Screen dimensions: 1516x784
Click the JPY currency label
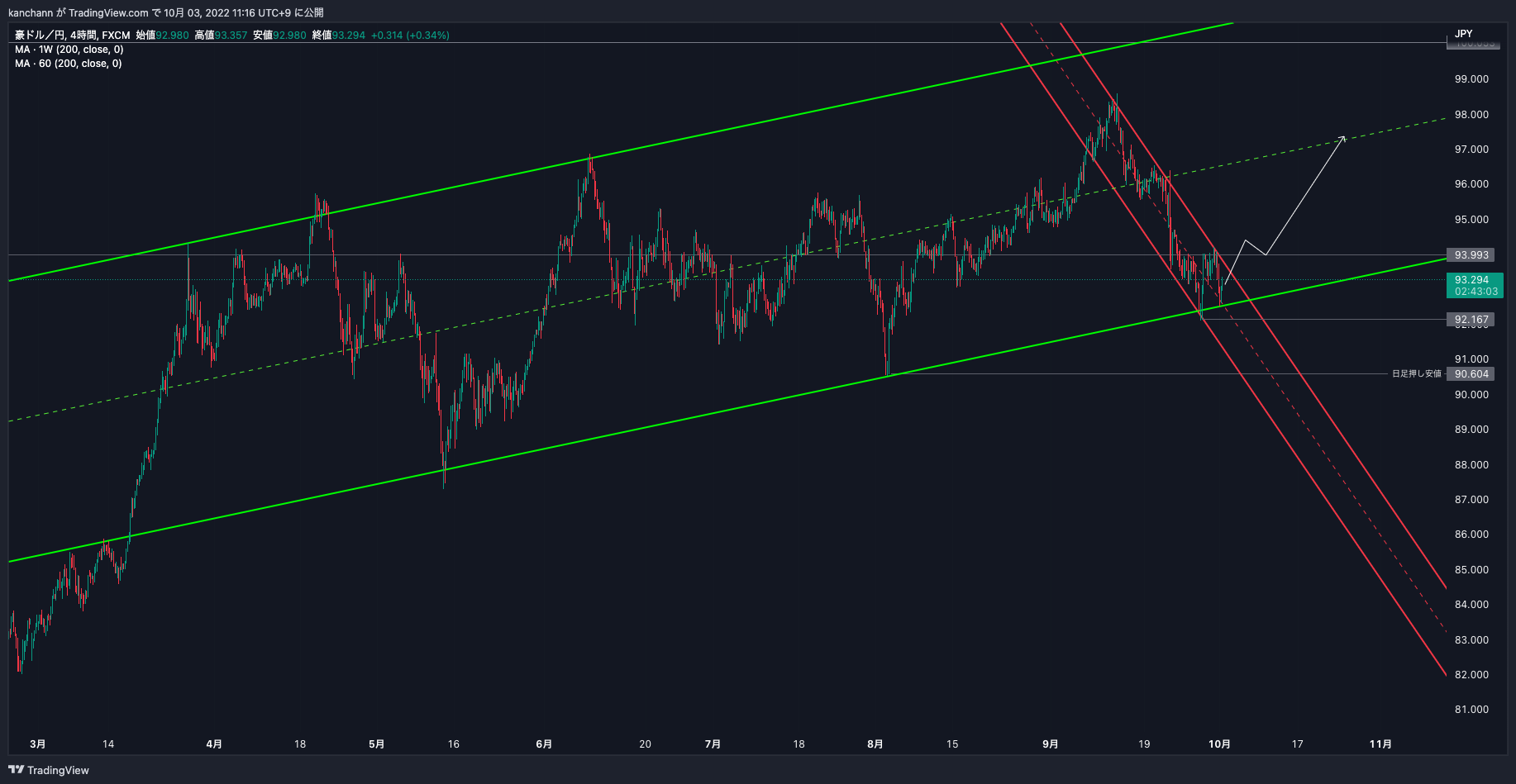coord(1464,34)
